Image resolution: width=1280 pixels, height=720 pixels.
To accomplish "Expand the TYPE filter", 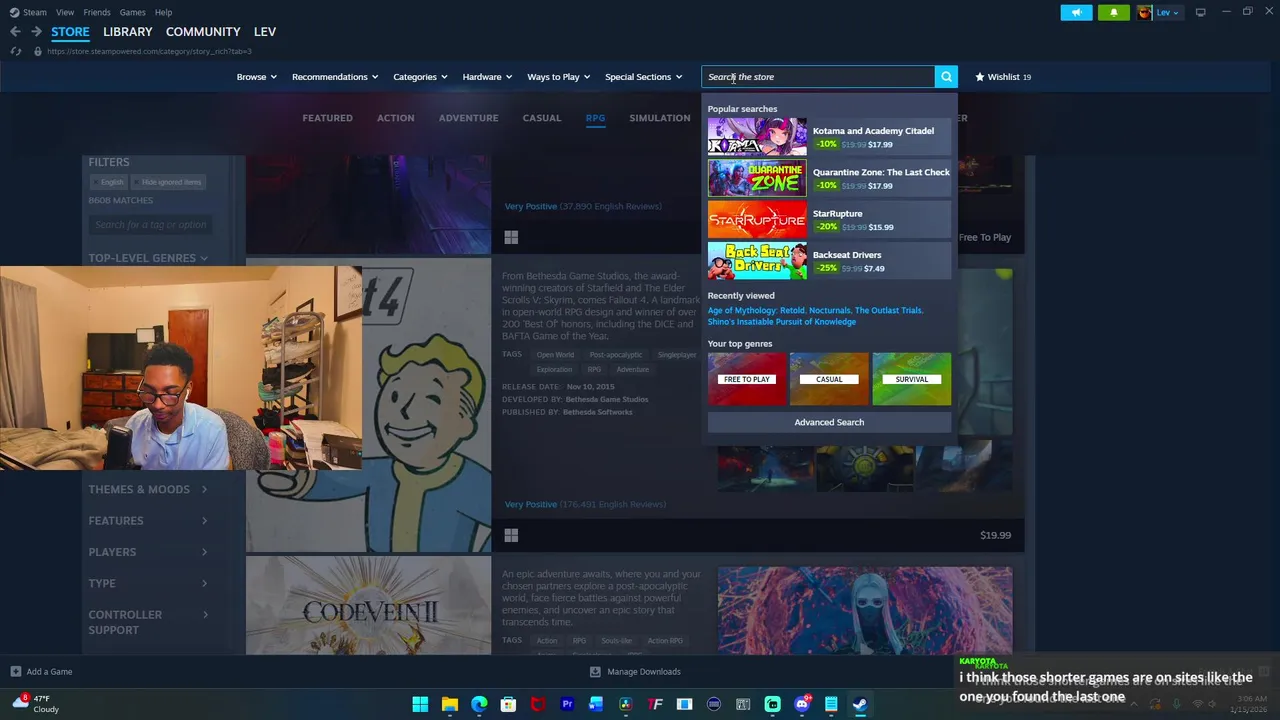I will tap(148, 583).
